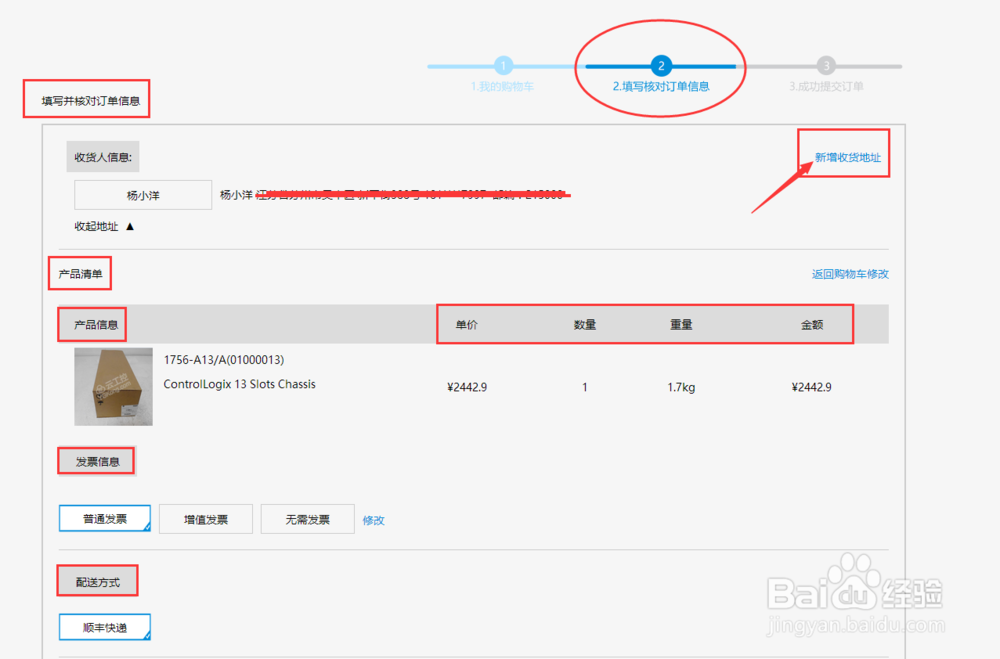Choose 无需发票 invoice option
Screen dimensions: 1000x659
tap(307, 519)
